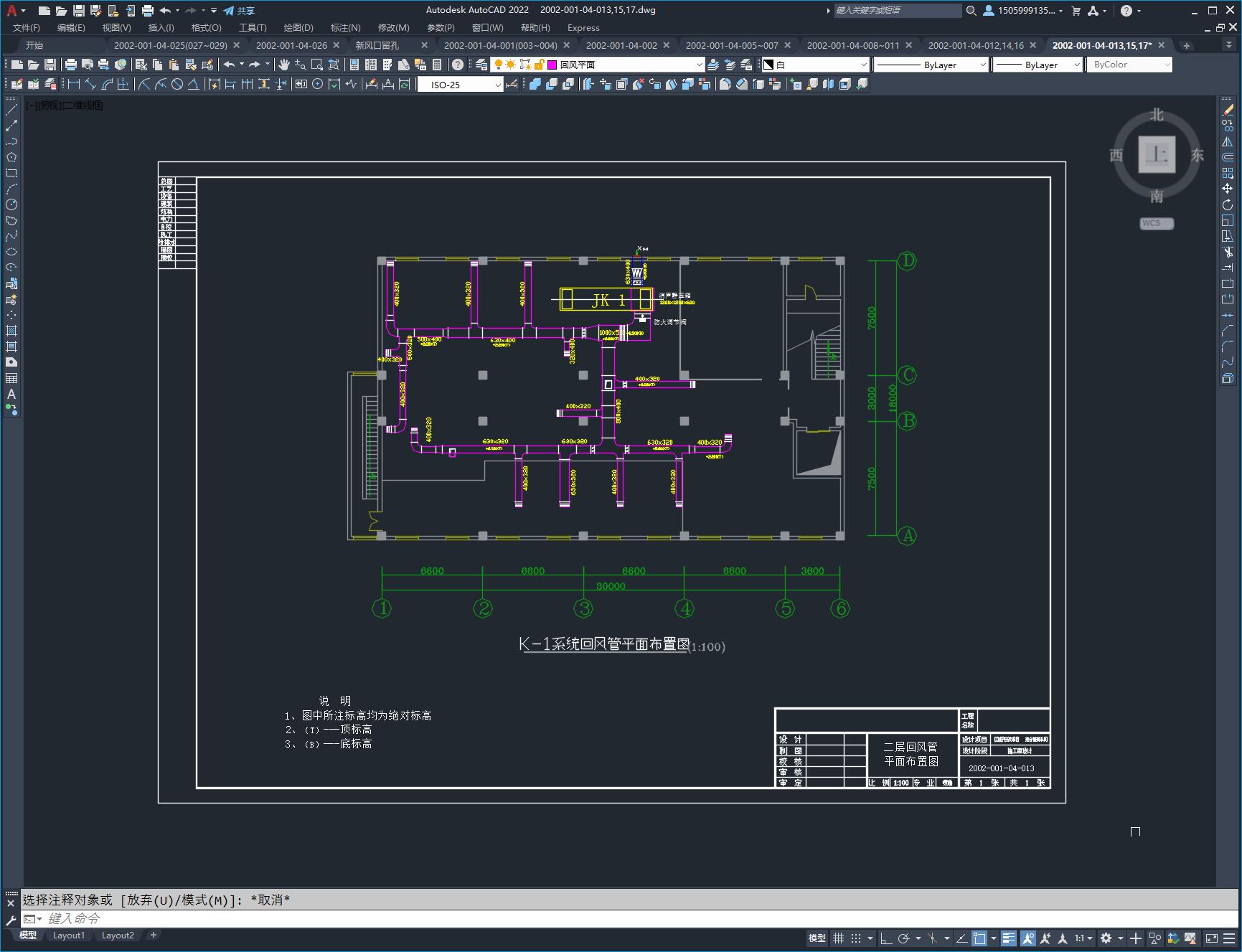Open the 绘图(D) menu
The height and width of the screenshot is (952, 1242).
coord(298,27)
